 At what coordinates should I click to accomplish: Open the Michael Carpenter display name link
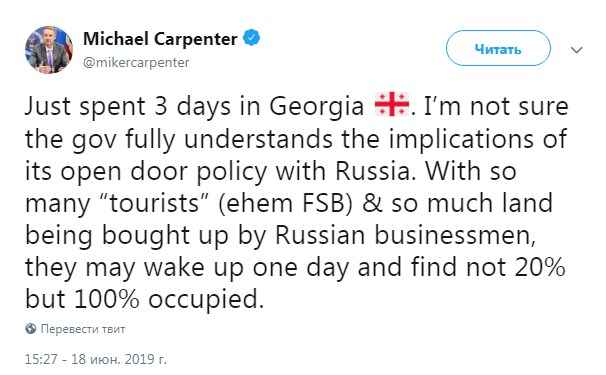pyautogui.click(x=160, y=39)
